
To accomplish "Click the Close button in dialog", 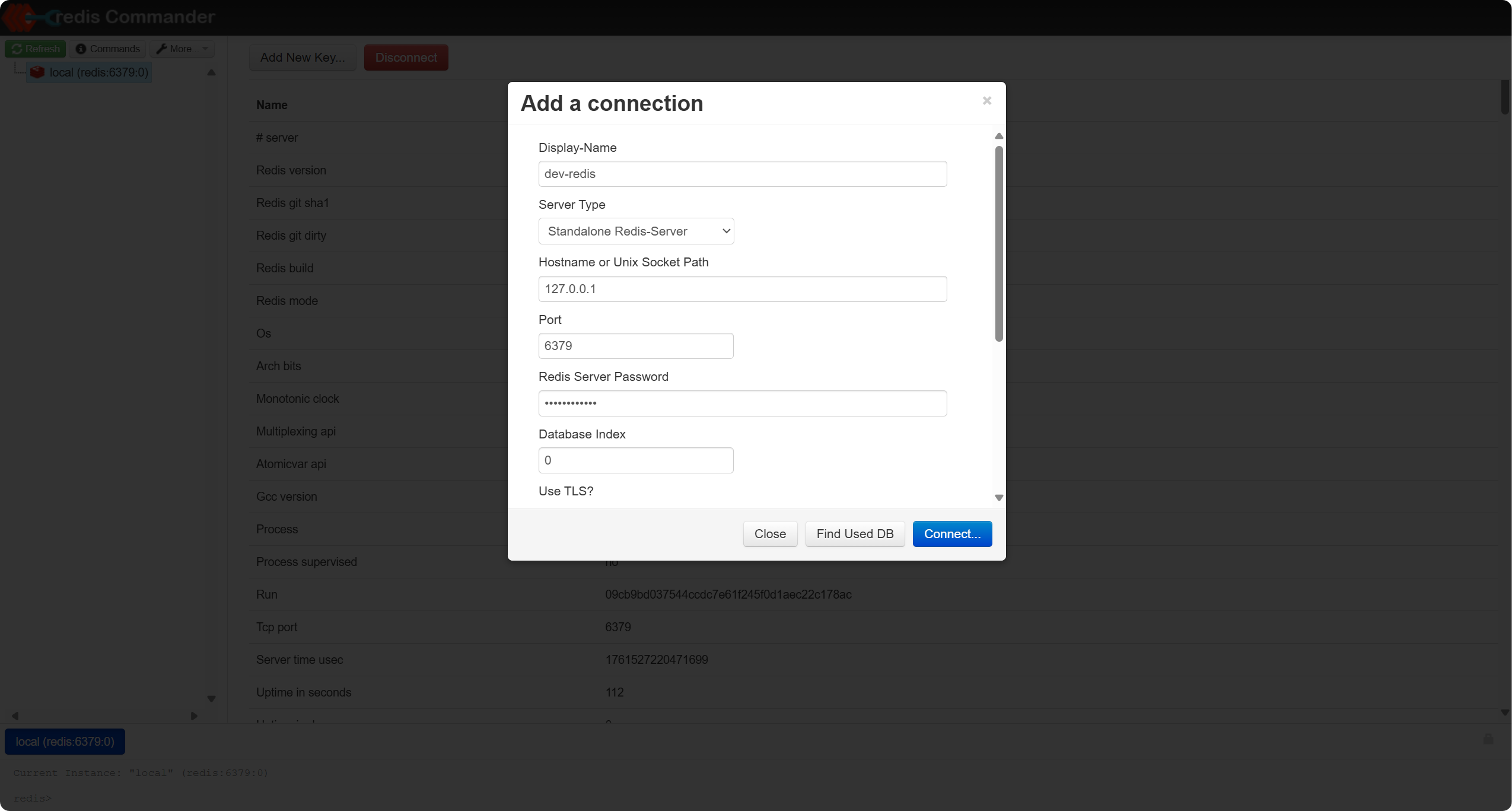I will [769, 534].
